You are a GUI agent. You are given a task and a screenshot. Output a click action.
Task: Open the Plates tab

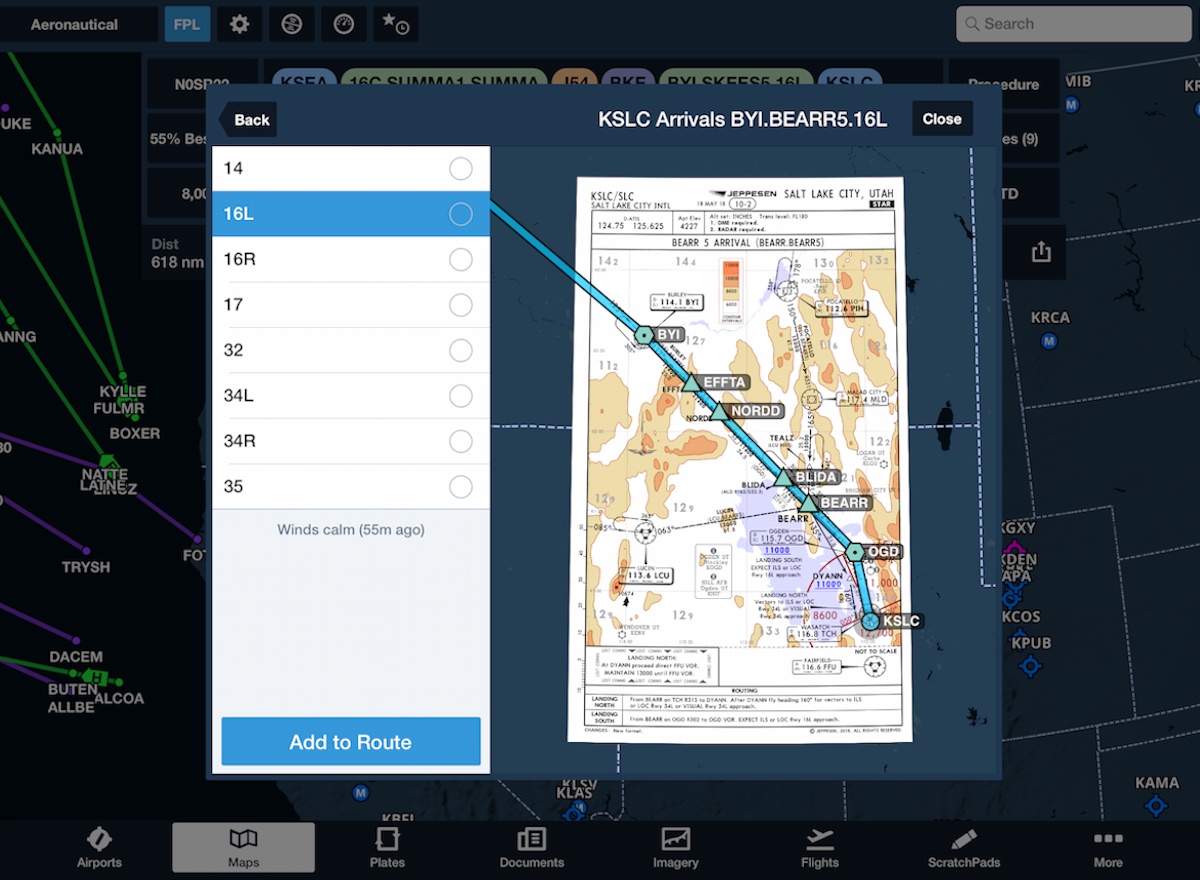387,848
